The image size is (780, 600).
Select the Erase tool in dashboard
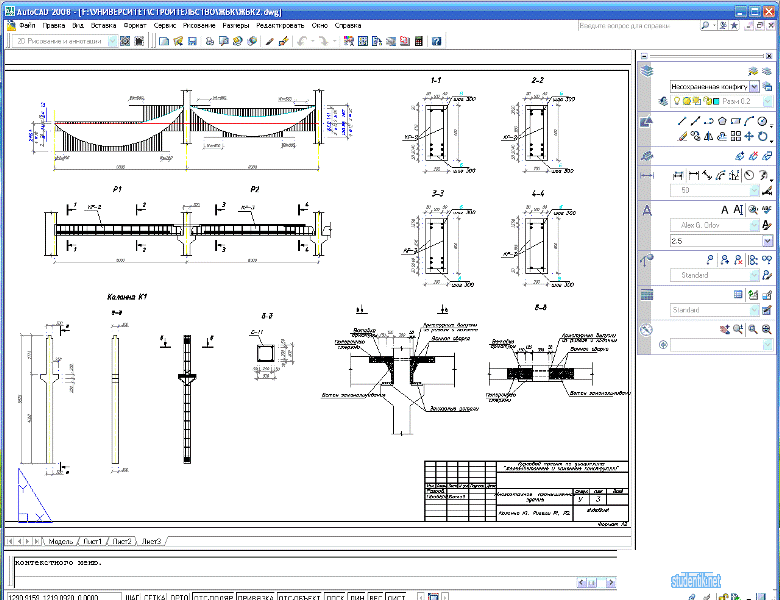(x=682, y=136)
